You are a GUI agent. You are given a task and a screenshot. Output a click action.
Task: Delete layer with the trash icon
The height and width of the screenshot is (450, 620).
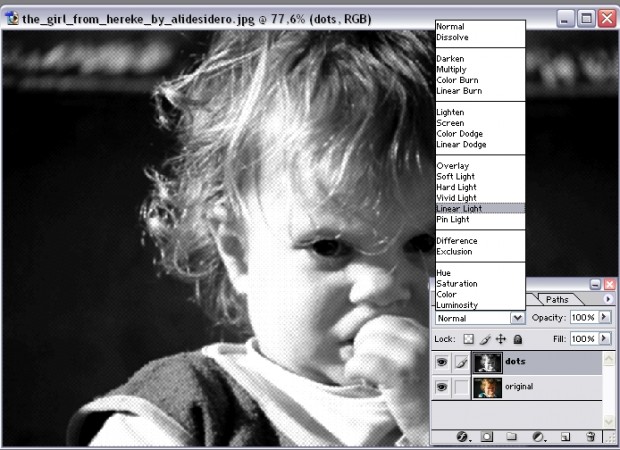point(590,437)
